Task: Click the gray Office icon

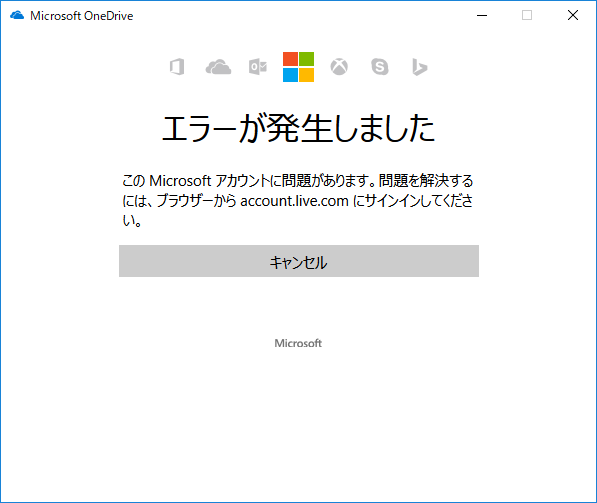Action: click(x=177, y=67)
